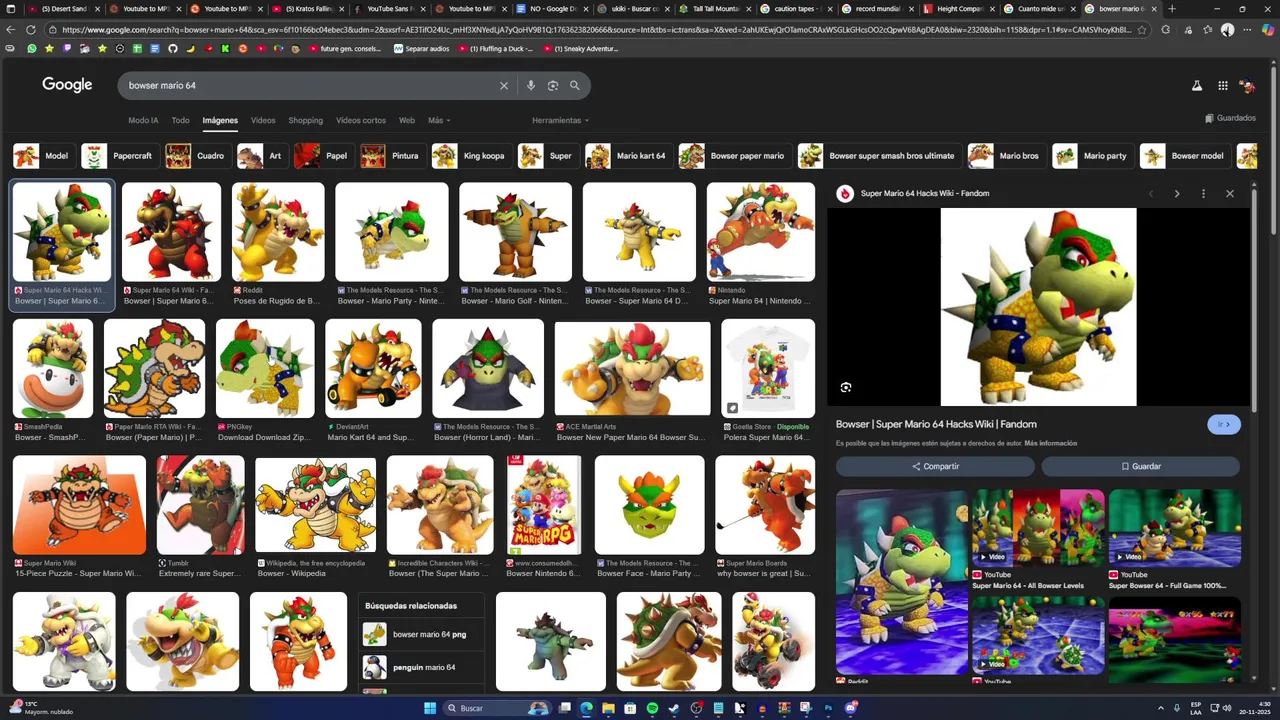
Task: Open the Más search filter dropdown
Action: [439, 120]
